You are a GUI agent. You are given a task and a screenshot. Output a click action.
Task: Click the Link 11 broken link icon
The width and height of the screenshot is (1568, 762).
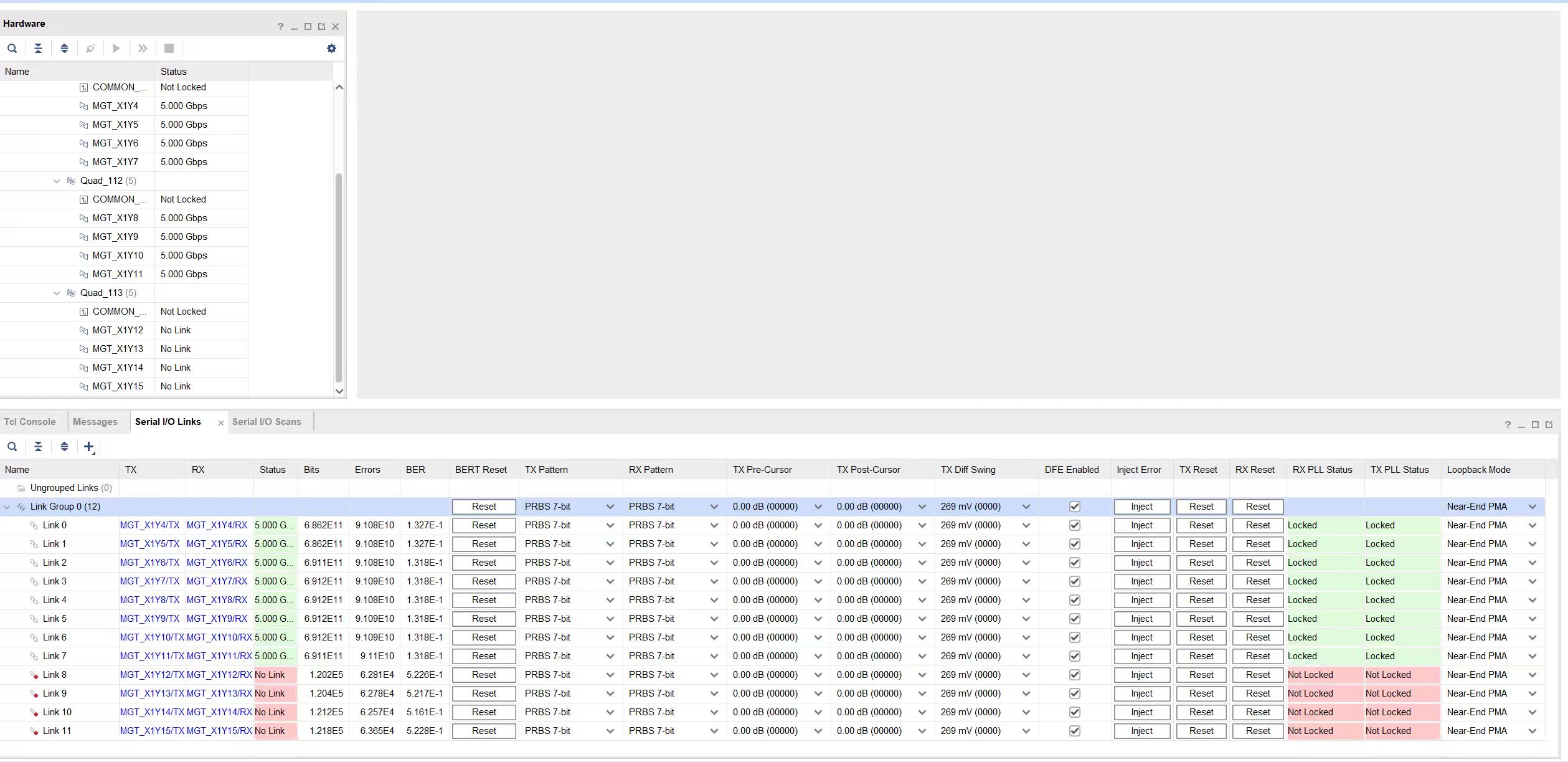[x=34, y=731]
